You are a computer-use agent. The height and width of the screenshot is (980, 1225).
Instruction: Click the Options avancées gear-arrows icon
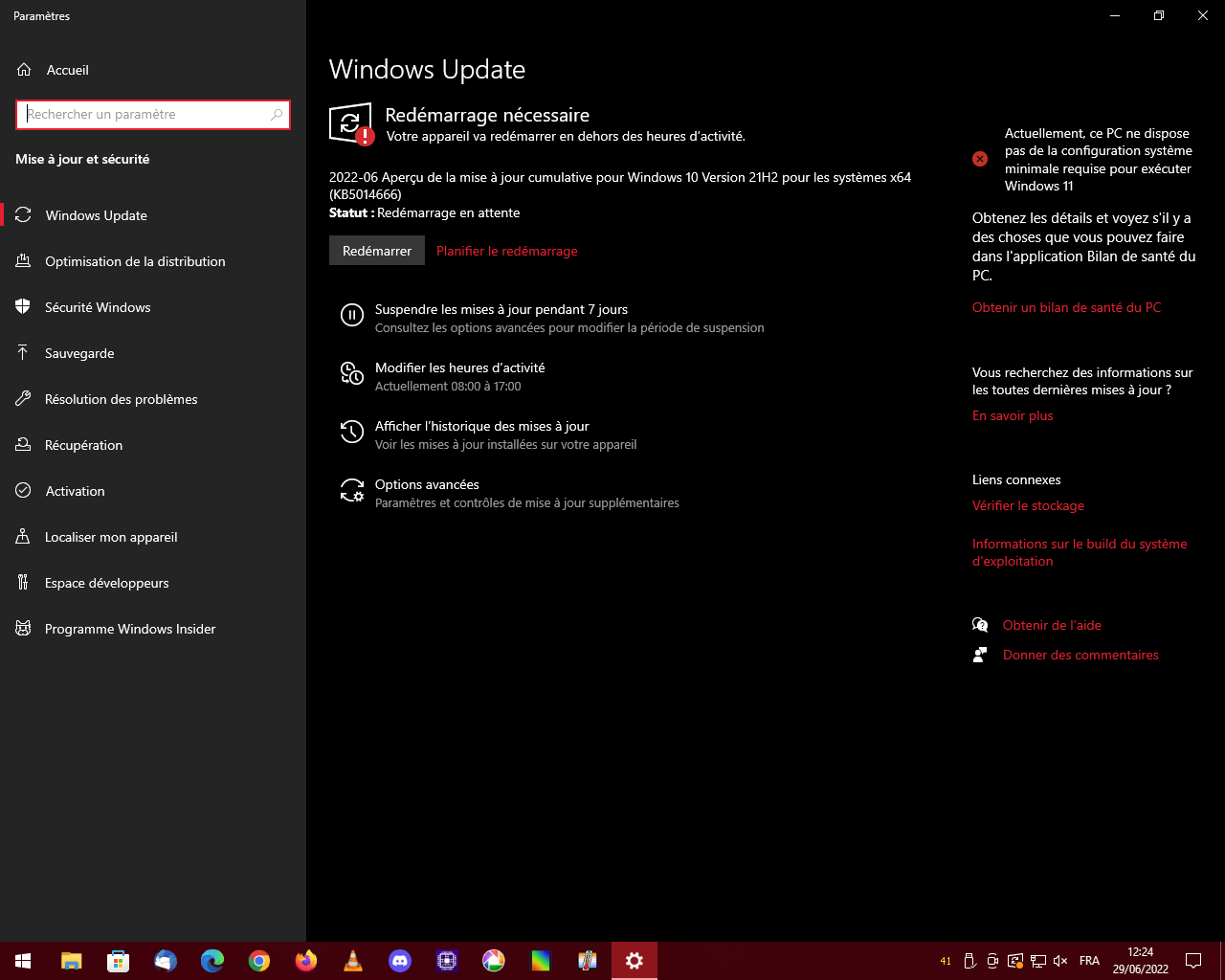tap(352, 491)
